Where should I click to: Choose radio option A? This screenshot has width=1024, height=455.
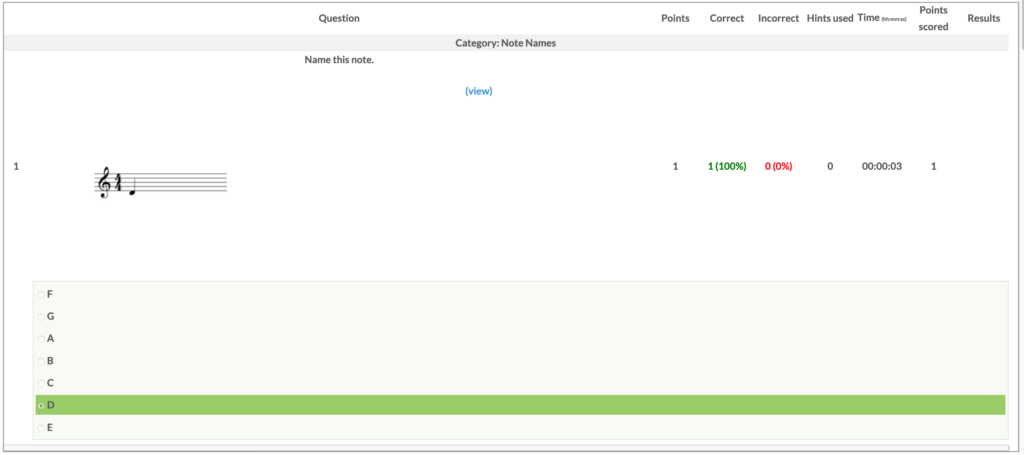(x=41, y=338)
